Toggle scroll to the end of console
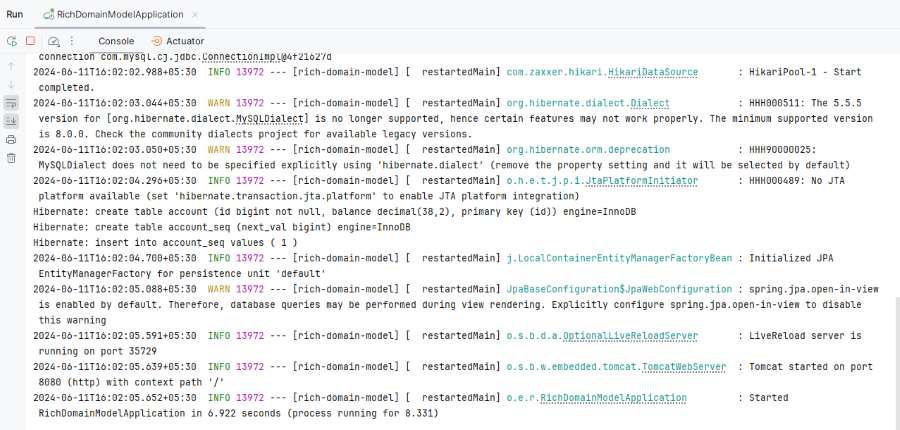This screenshot has width=900, height=430. coord(11,121)
